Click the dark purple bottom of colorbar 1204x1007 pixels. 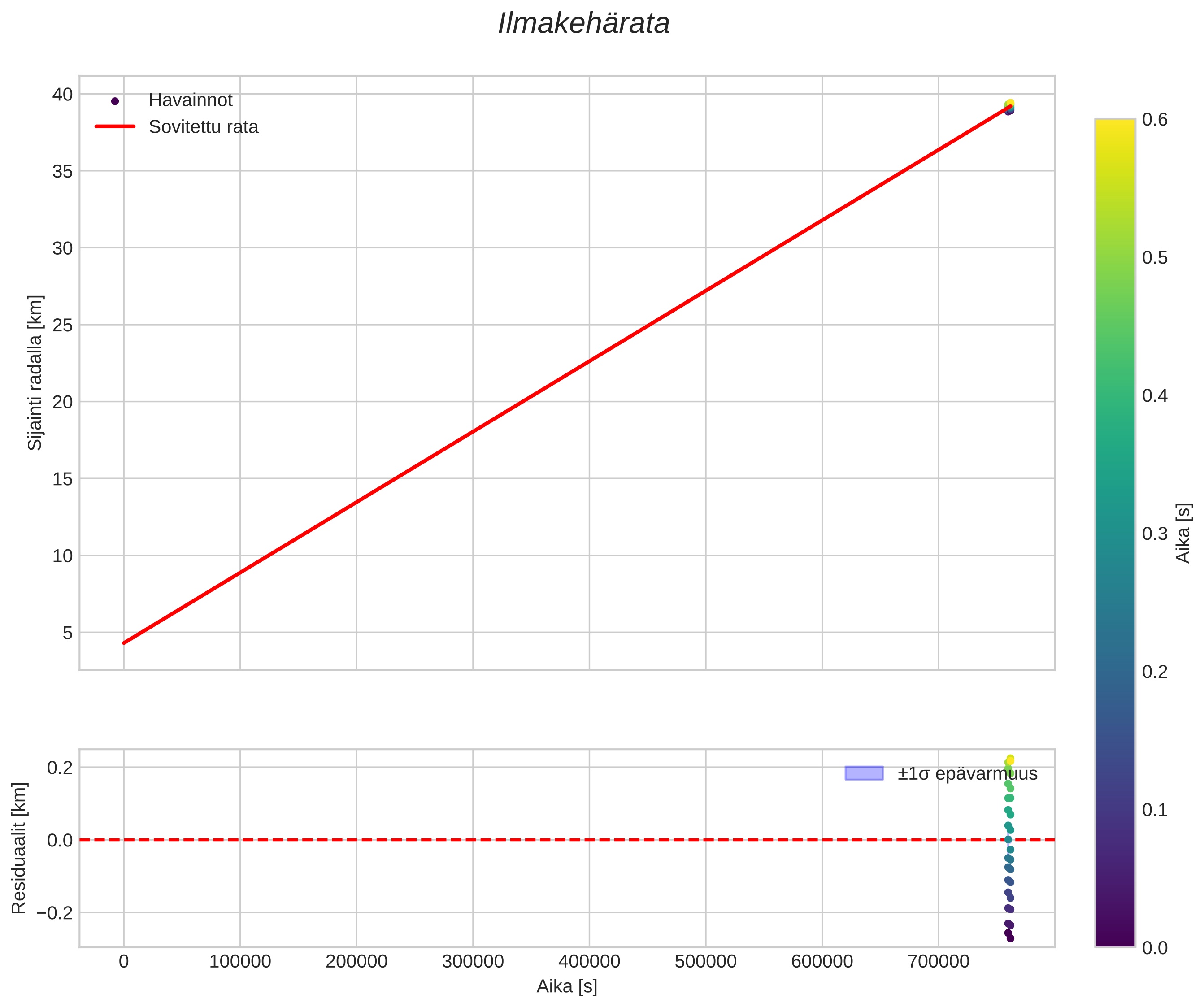pos(1115,940)
